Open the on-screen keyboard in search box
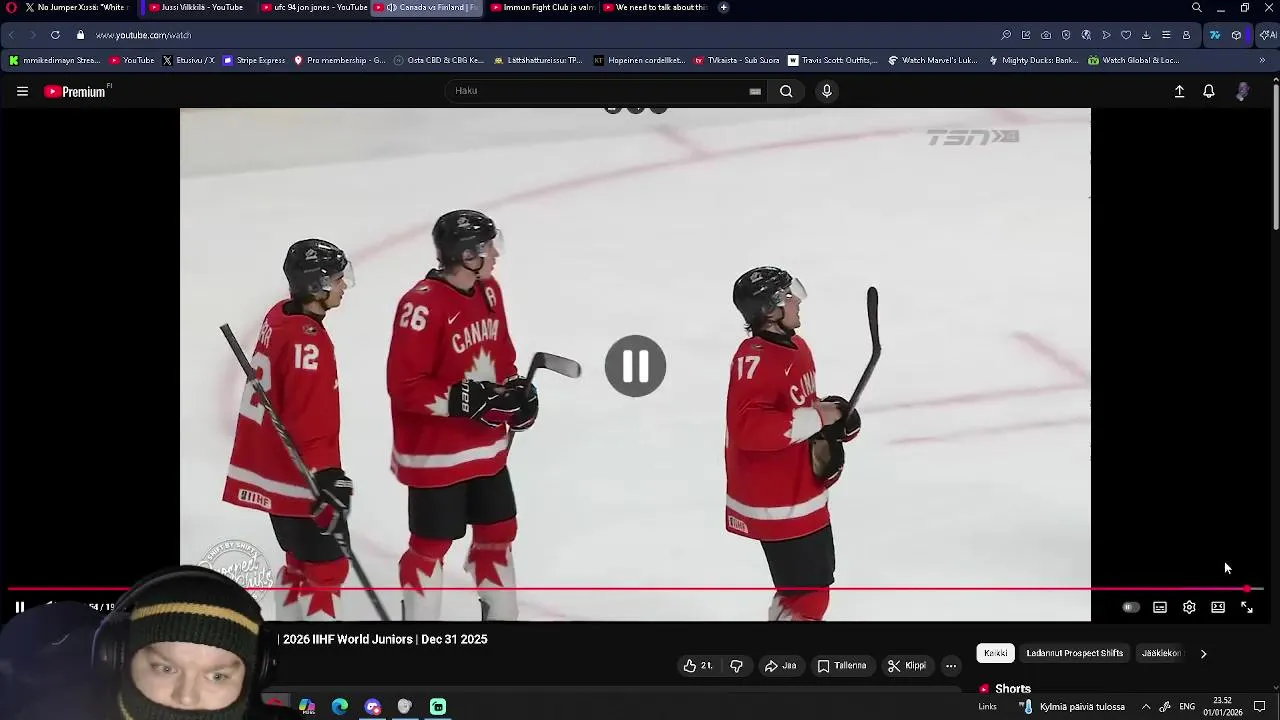1280x720 pixels. tap(755, 91)
